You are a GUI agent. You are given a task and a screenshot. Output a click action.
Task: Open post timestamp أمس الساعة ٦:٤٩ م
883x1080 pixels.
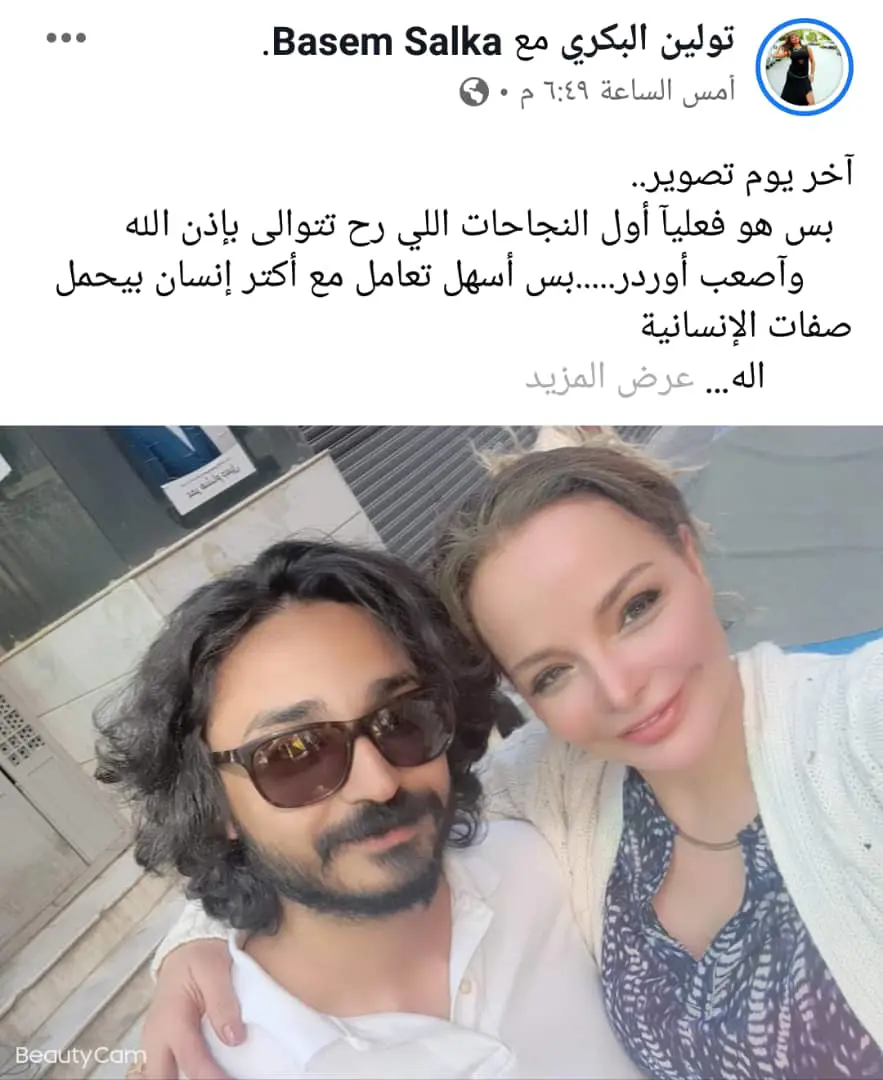[x=627, y=92]
